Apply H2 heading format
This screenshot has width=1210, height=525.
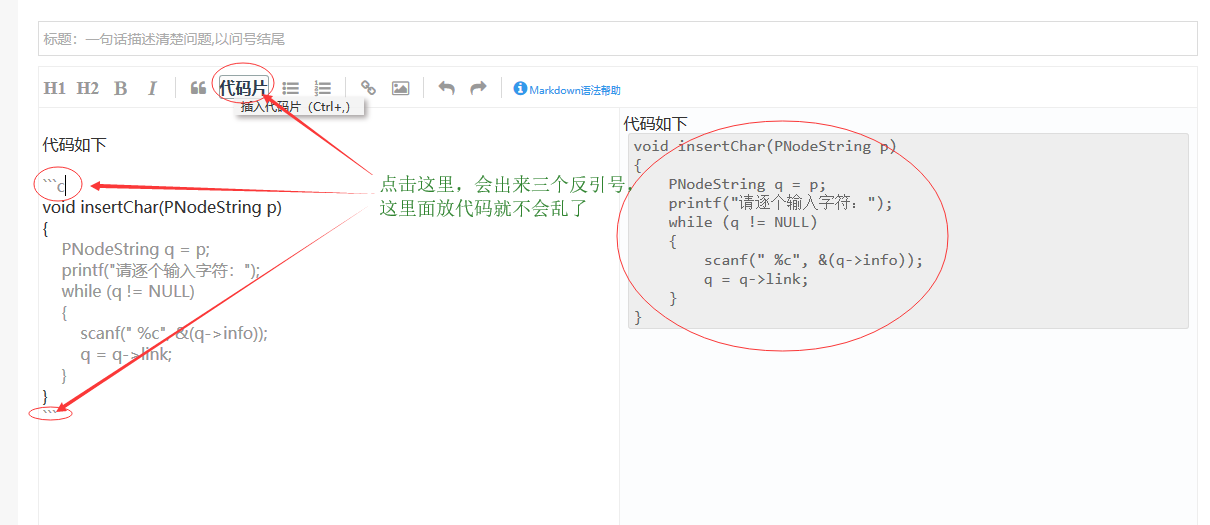[88, 88]
